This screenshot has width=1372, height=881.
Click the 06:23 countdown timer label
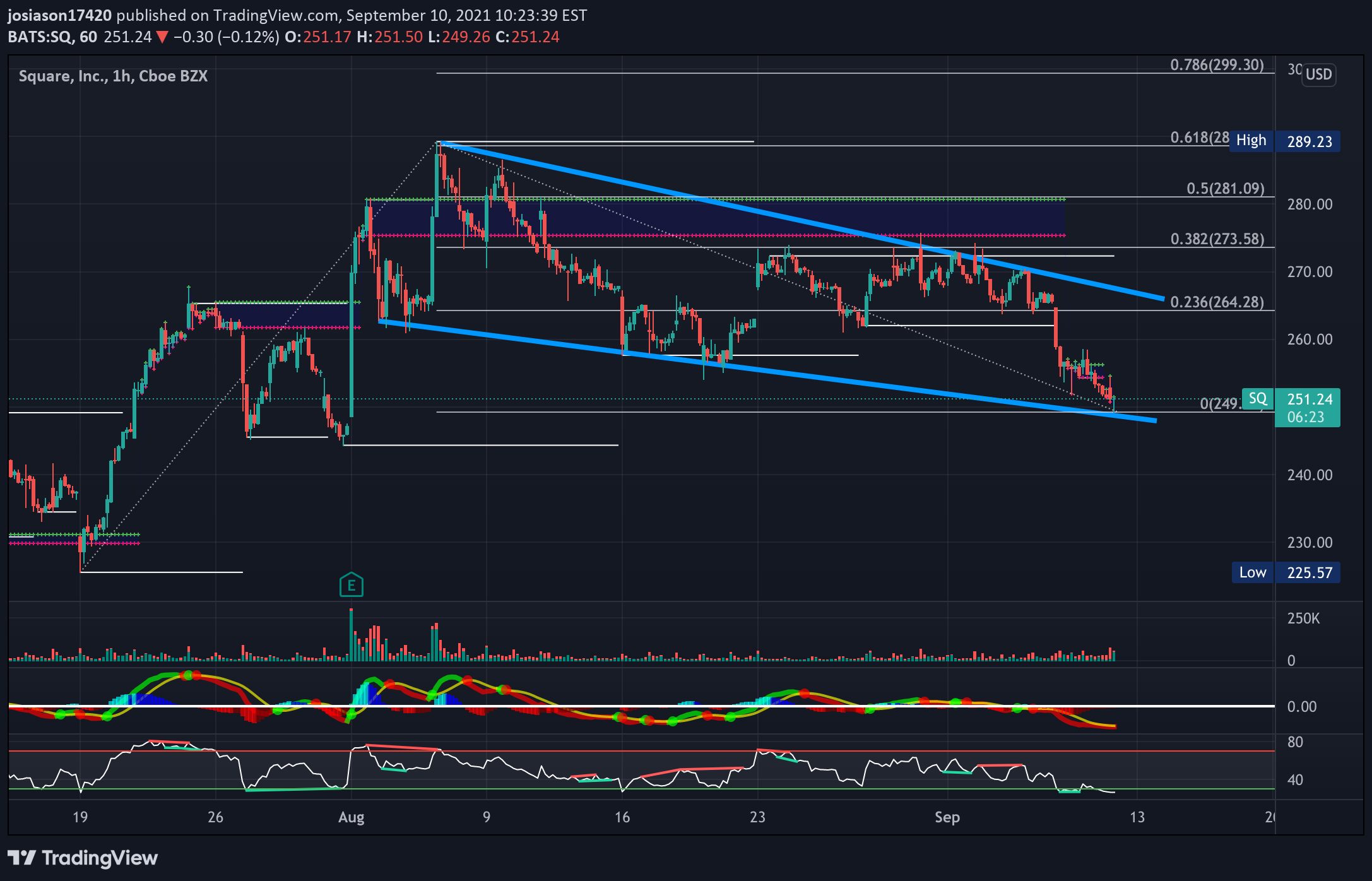[x=1306, y=417]
